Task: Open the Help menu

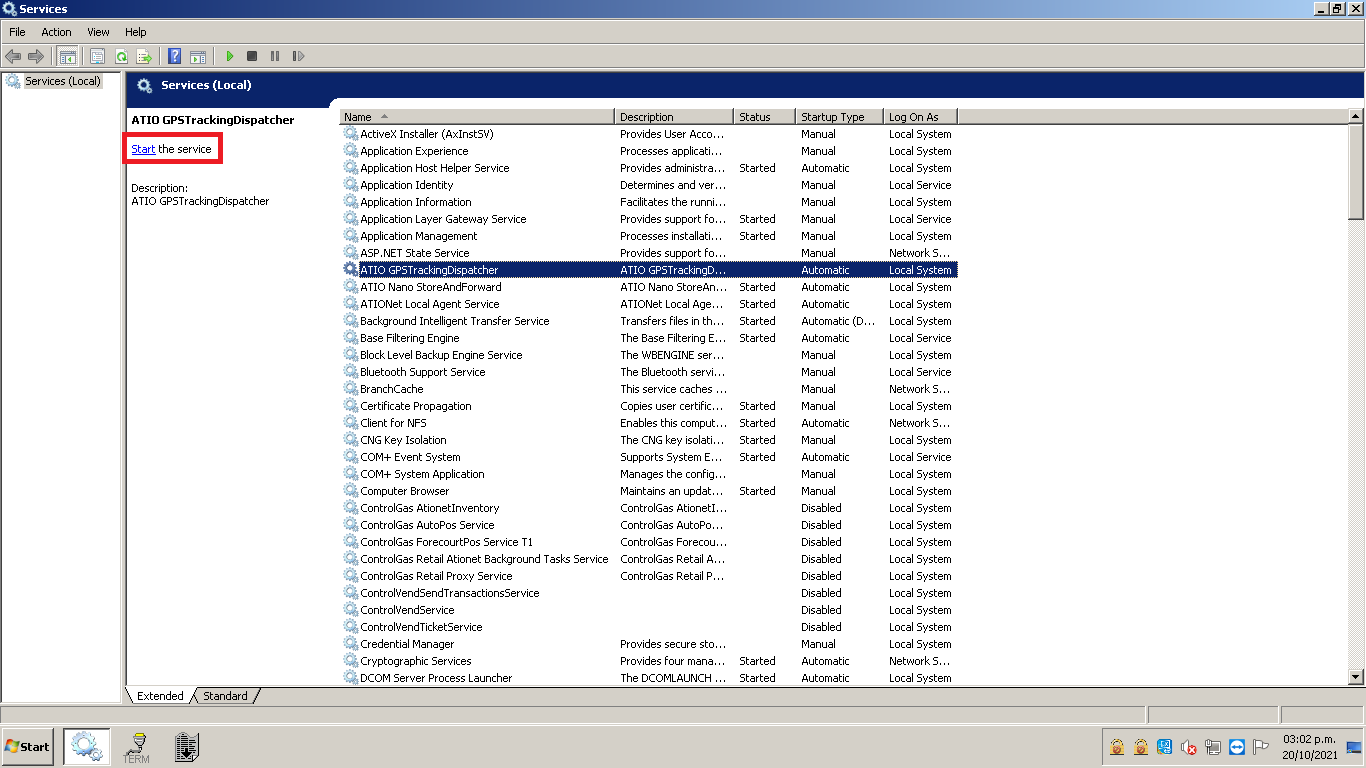Action: pos(136,32)
